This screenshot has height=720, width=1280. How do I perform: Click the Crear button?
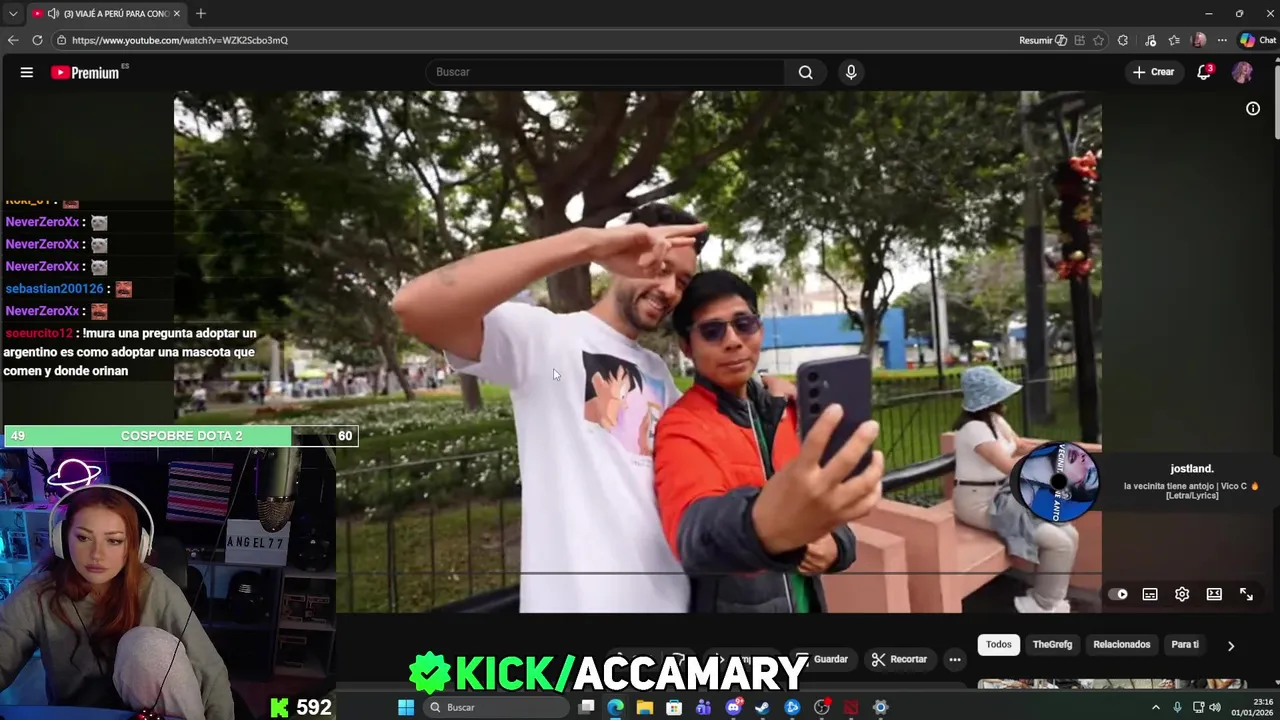click(1153, 72)
